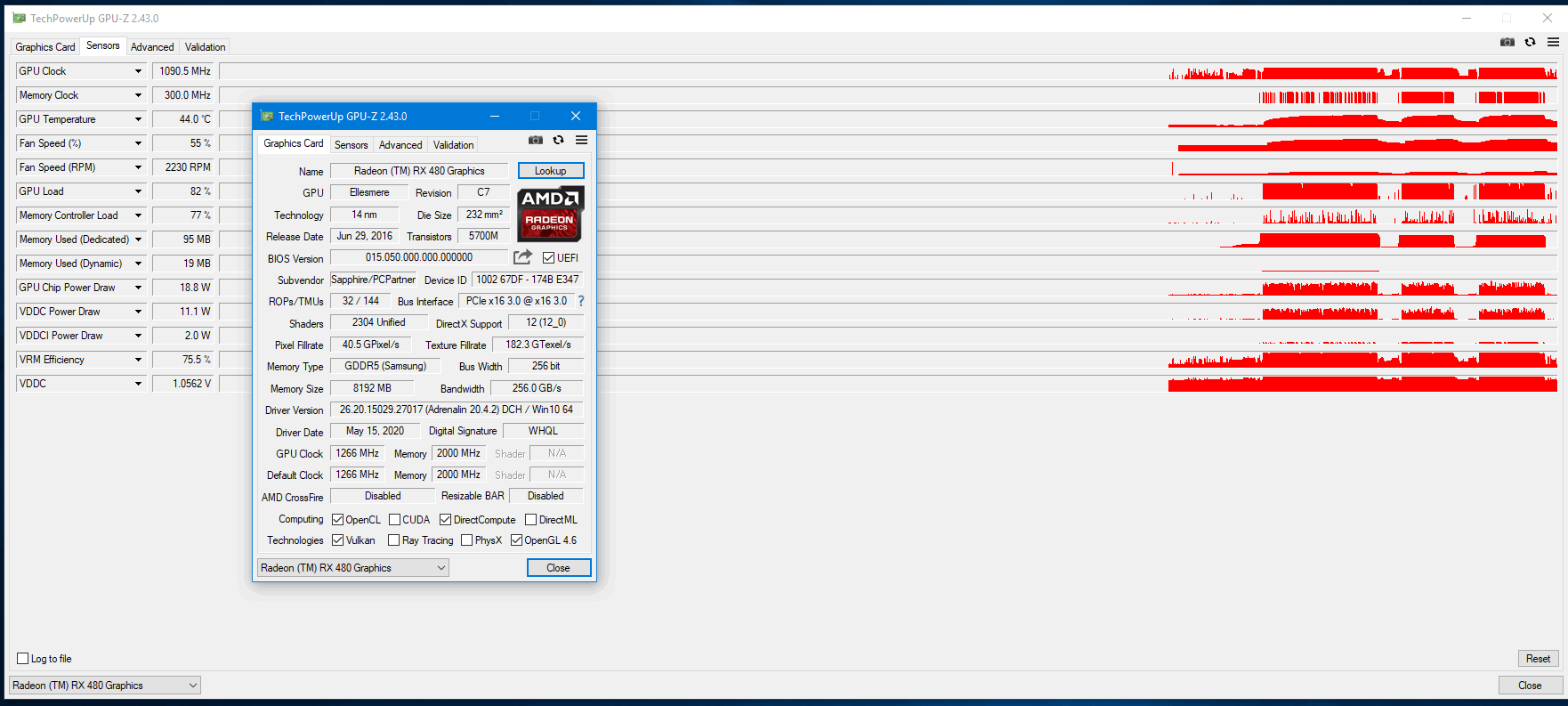The width and height of the screenshot is (1568, 706).
Task: Click Bus Interface question mark icon
Action: coord(581,301)
